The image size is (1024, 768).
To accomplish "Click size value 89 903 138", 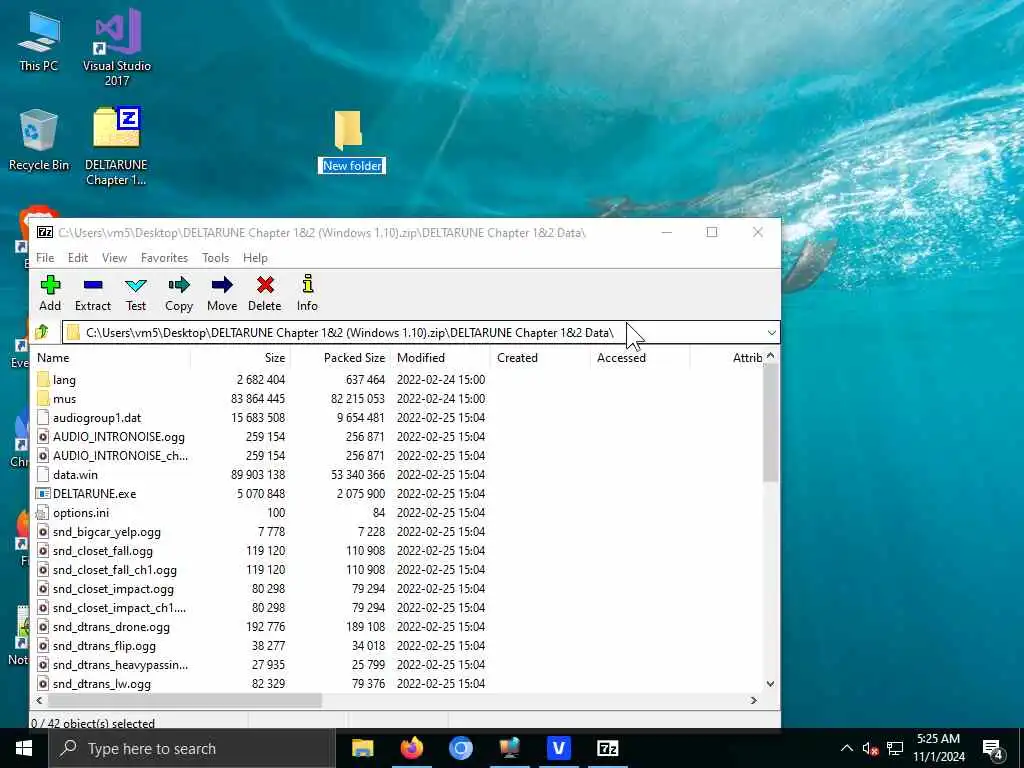I will coord(258,475).
